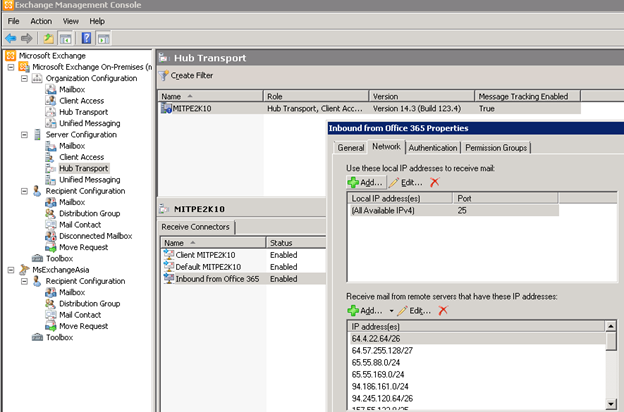
Task: Switch to the Authentication tab
Action: 433,148
